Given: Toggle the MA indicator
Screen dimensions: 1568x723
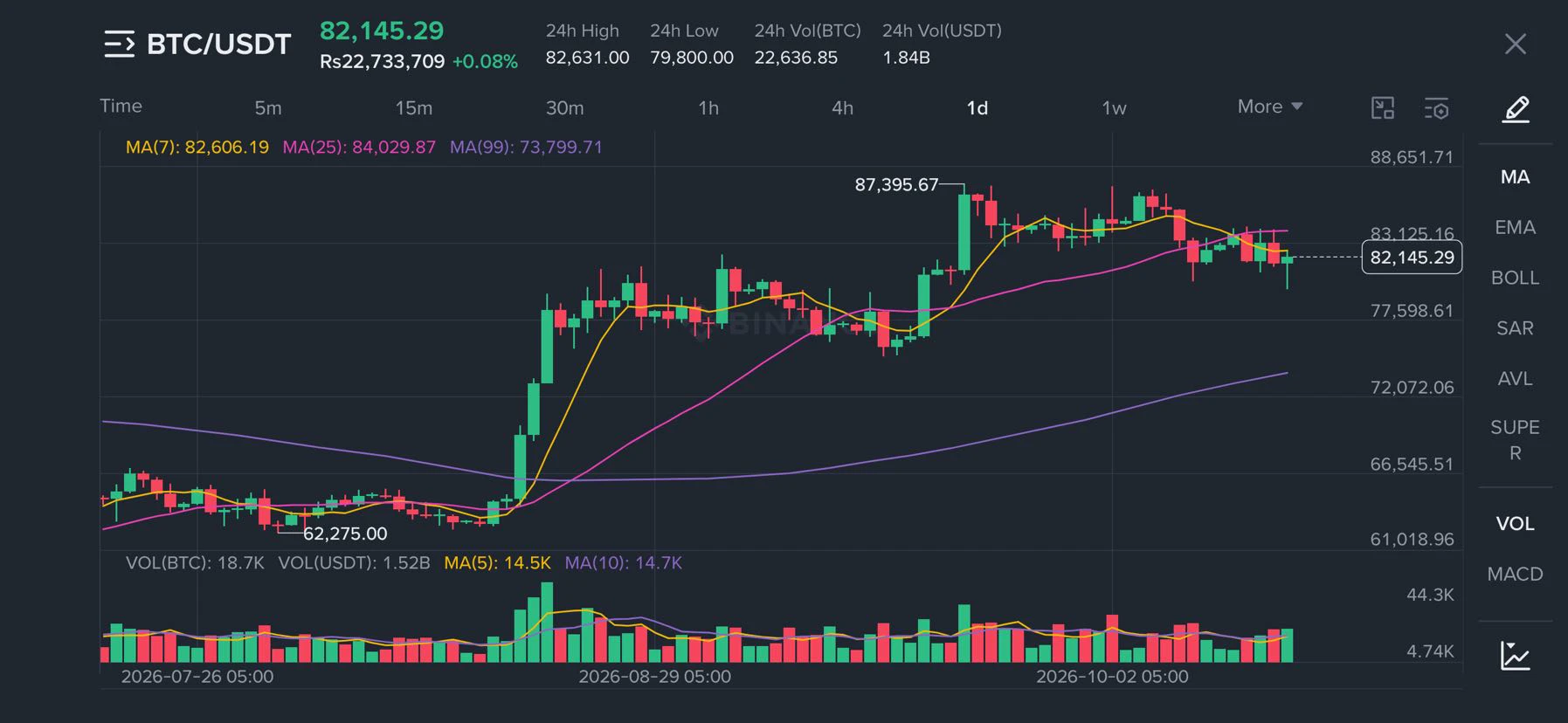Looking at the screenshot, I should click(x=1515, y=177).
